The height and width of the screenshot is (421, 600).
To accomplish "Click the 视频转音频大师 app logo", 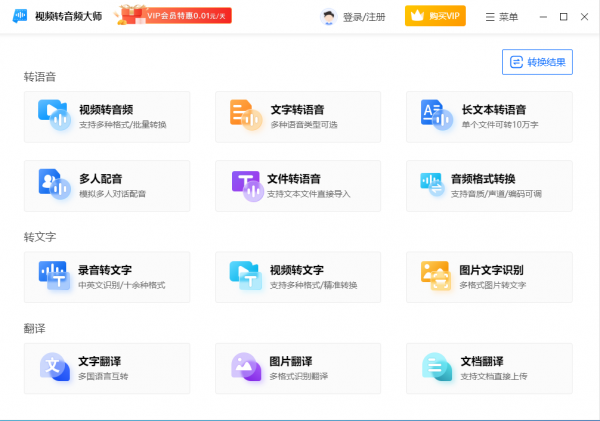I will pyautogui.click(x=20, y=17).
